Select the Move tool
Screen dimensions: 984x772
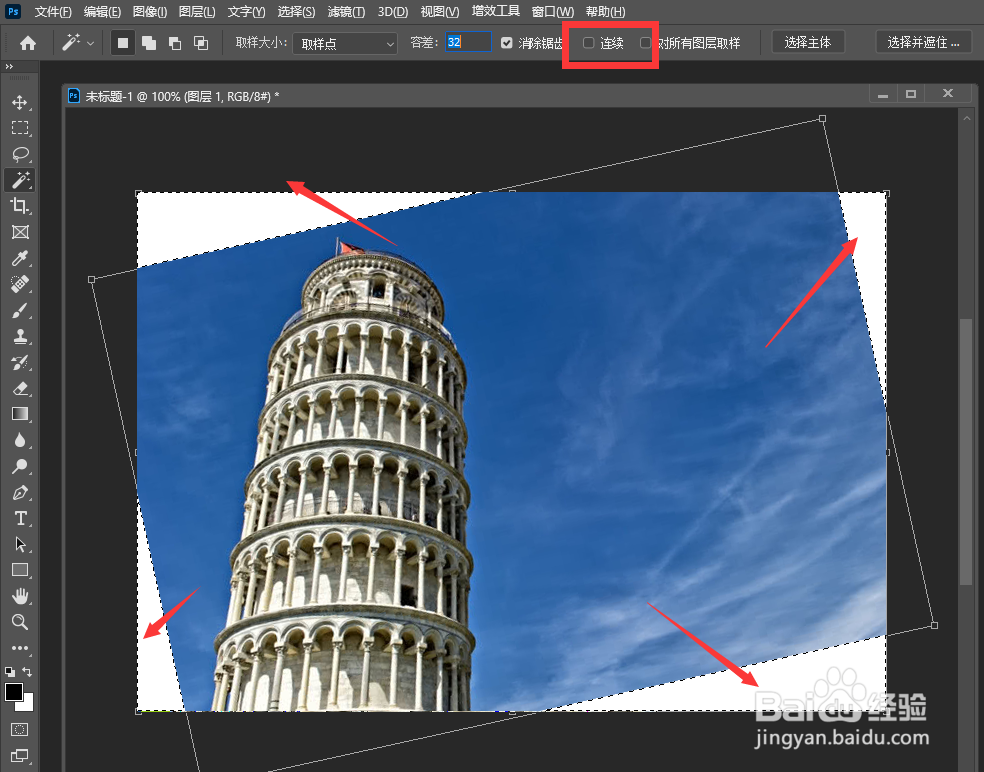pyautogui.click(x=21, y=101)
